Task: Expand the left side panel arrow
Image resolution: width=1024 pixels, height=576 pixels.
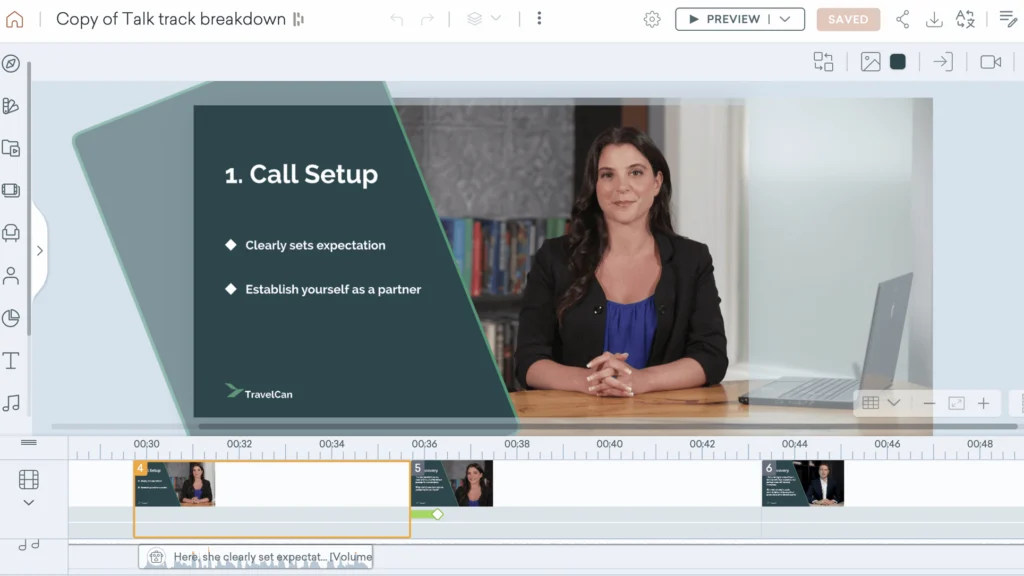Action: click(x=40, y=250)
